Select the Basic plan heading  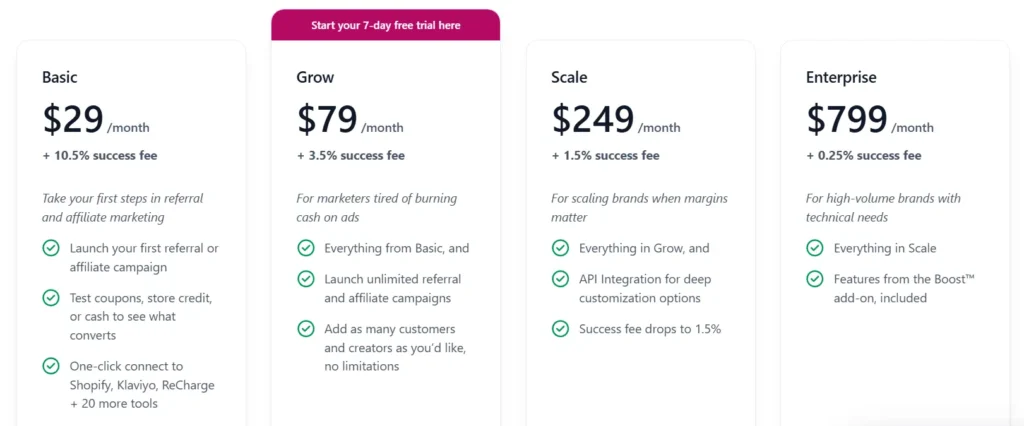click(x=60, y=77)
